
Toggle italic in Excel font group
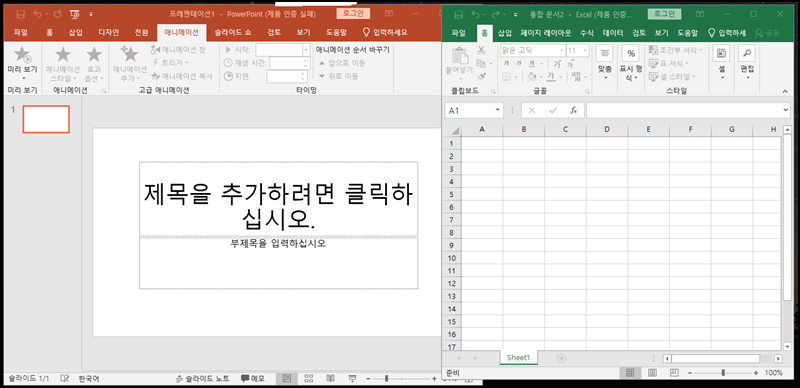(x=519, y=64)
